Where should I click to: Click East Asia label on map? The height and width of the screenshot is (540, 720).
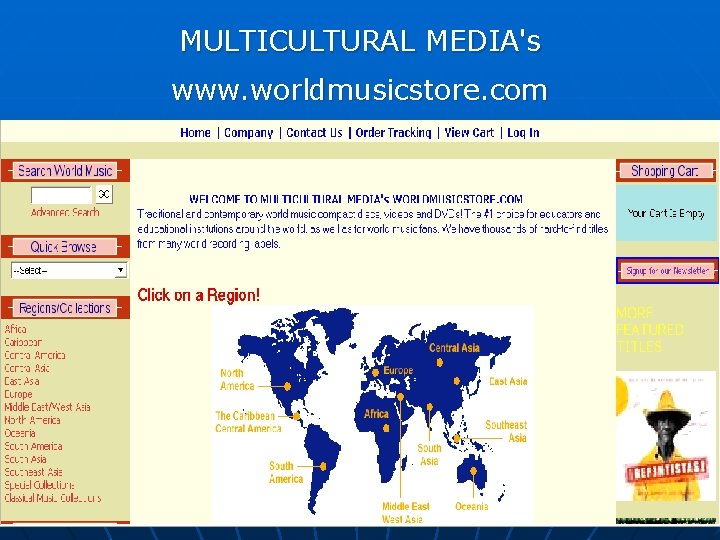(508, 382)
